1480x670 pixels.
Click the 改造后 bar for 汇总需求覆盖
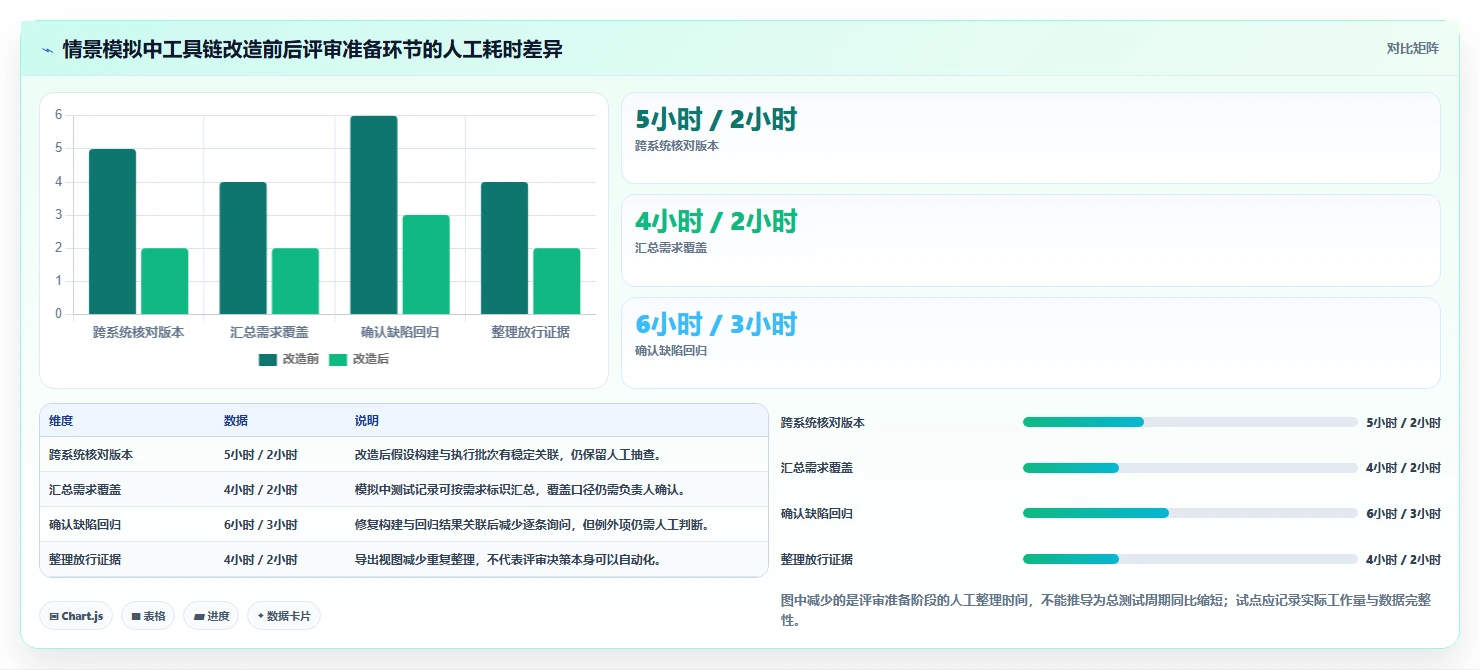pos(295,281)
